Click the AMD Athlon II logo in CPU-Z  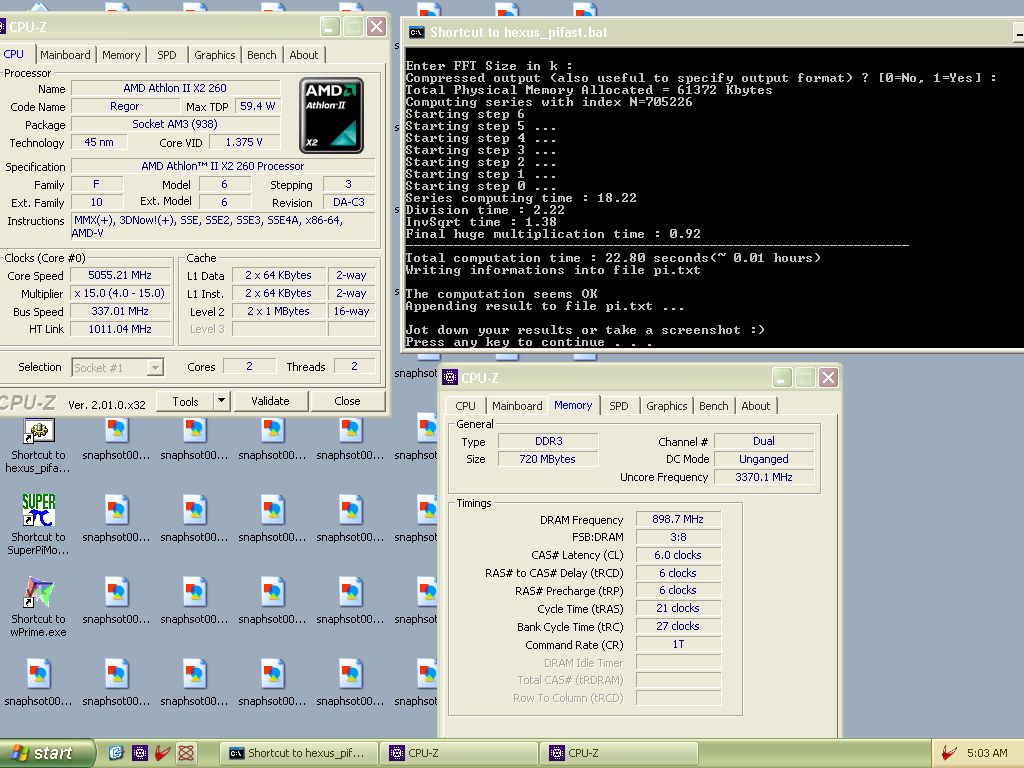(x=332, y=116)
